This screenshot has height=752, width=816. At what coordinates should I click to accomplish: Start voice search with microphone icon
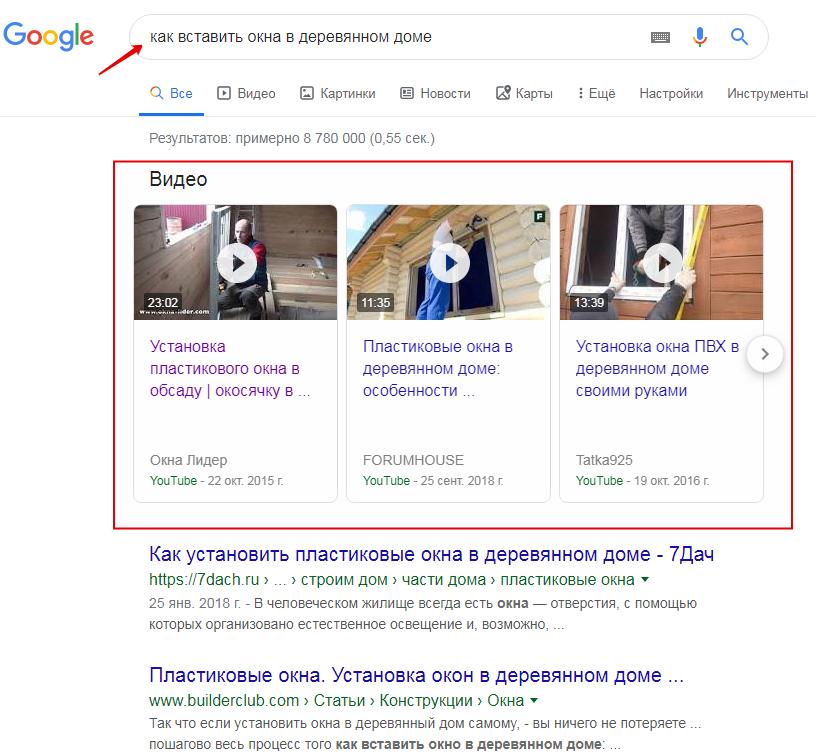(x=700, y=37)
